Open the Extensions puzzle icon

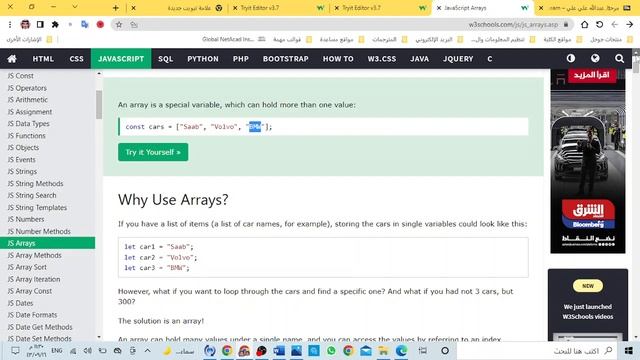coord(55,24)
